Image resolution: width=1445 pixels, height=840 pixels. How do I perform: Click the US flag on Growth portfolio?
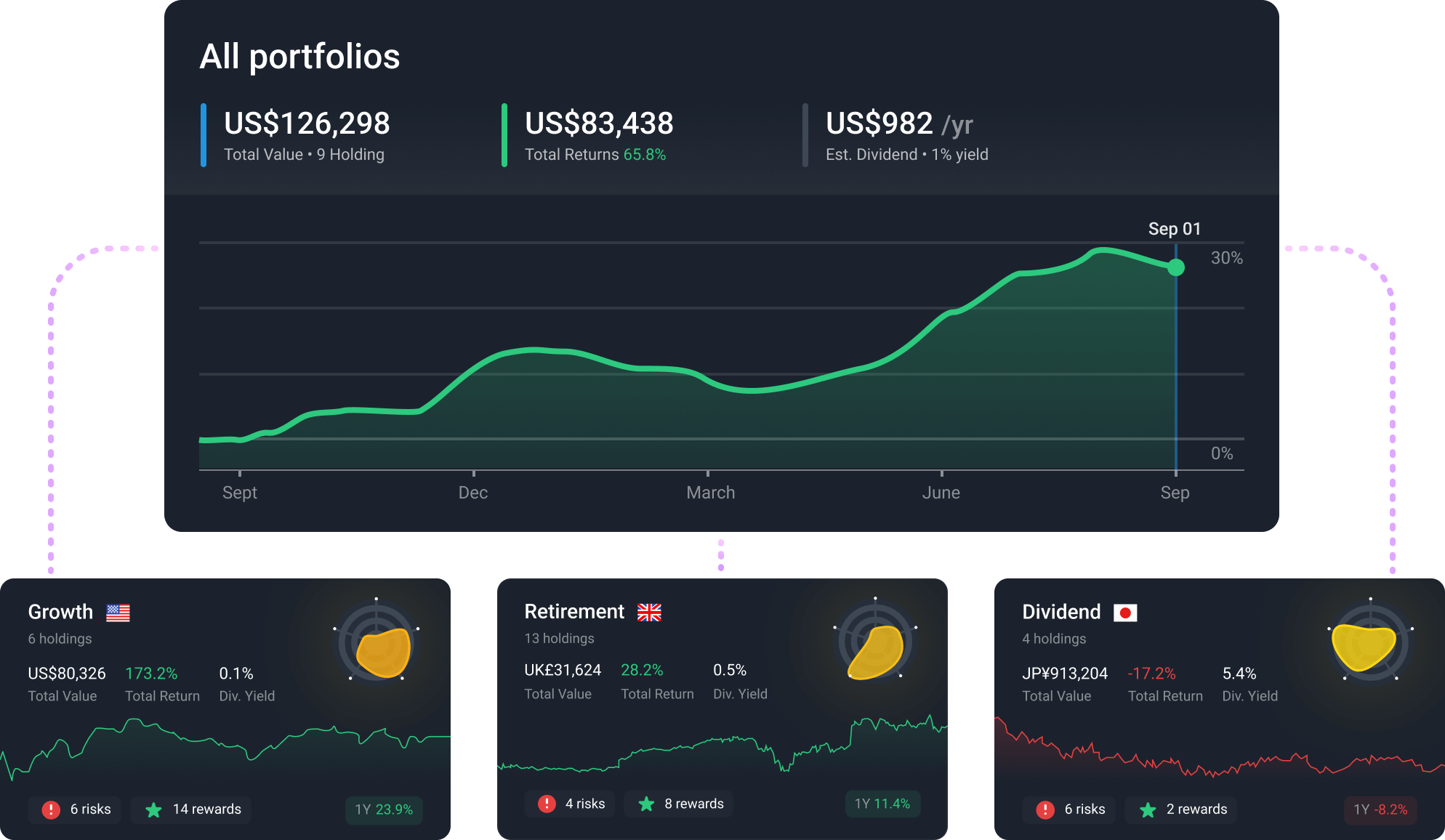[x=118, y=613]
